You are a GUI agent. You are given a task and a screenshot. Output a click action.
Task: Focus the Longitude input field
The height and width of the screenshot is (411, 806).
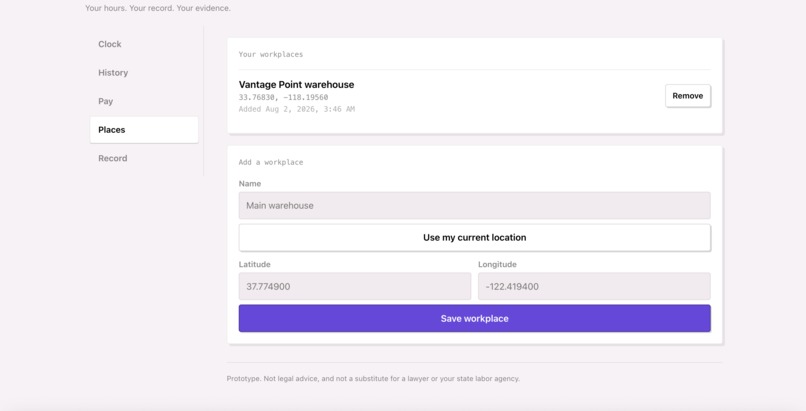[x=594, y=287]
